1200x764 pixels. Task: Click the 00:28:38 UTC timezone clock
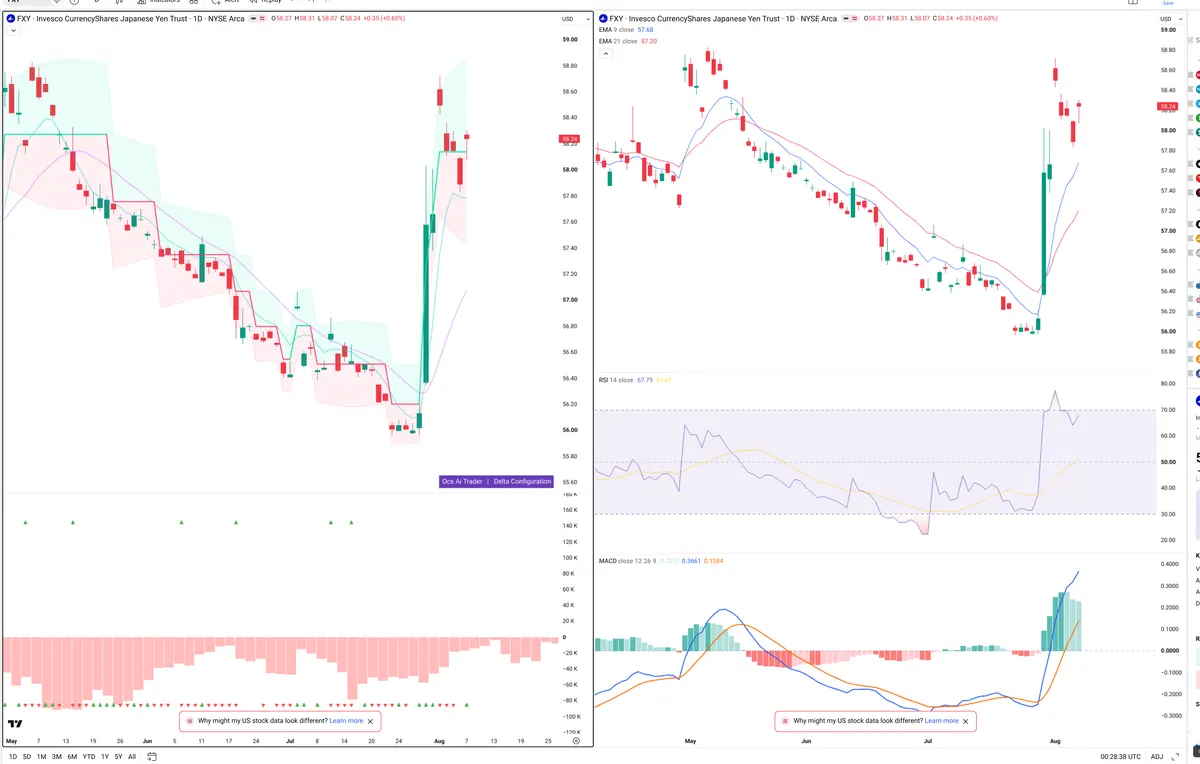1120,757
